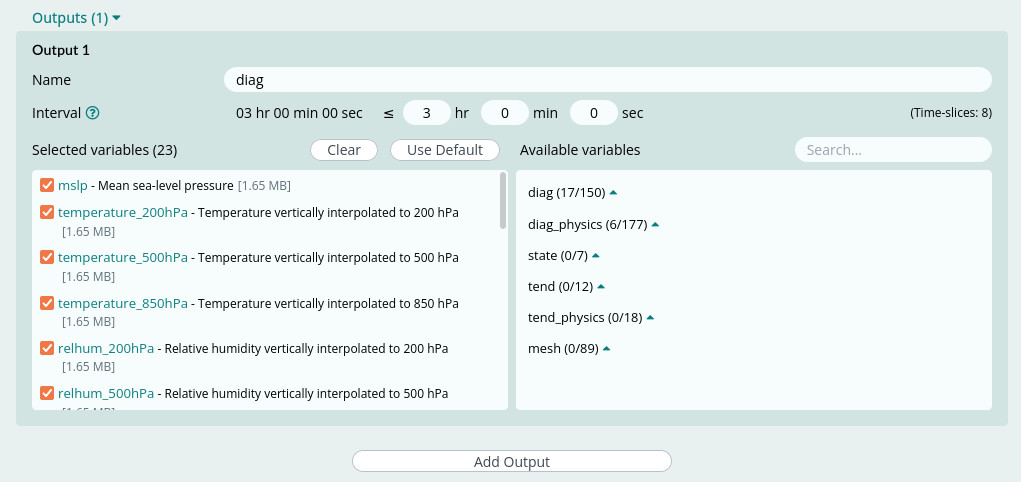Click the temperature_850hPa variable link

tap(122, 303)
